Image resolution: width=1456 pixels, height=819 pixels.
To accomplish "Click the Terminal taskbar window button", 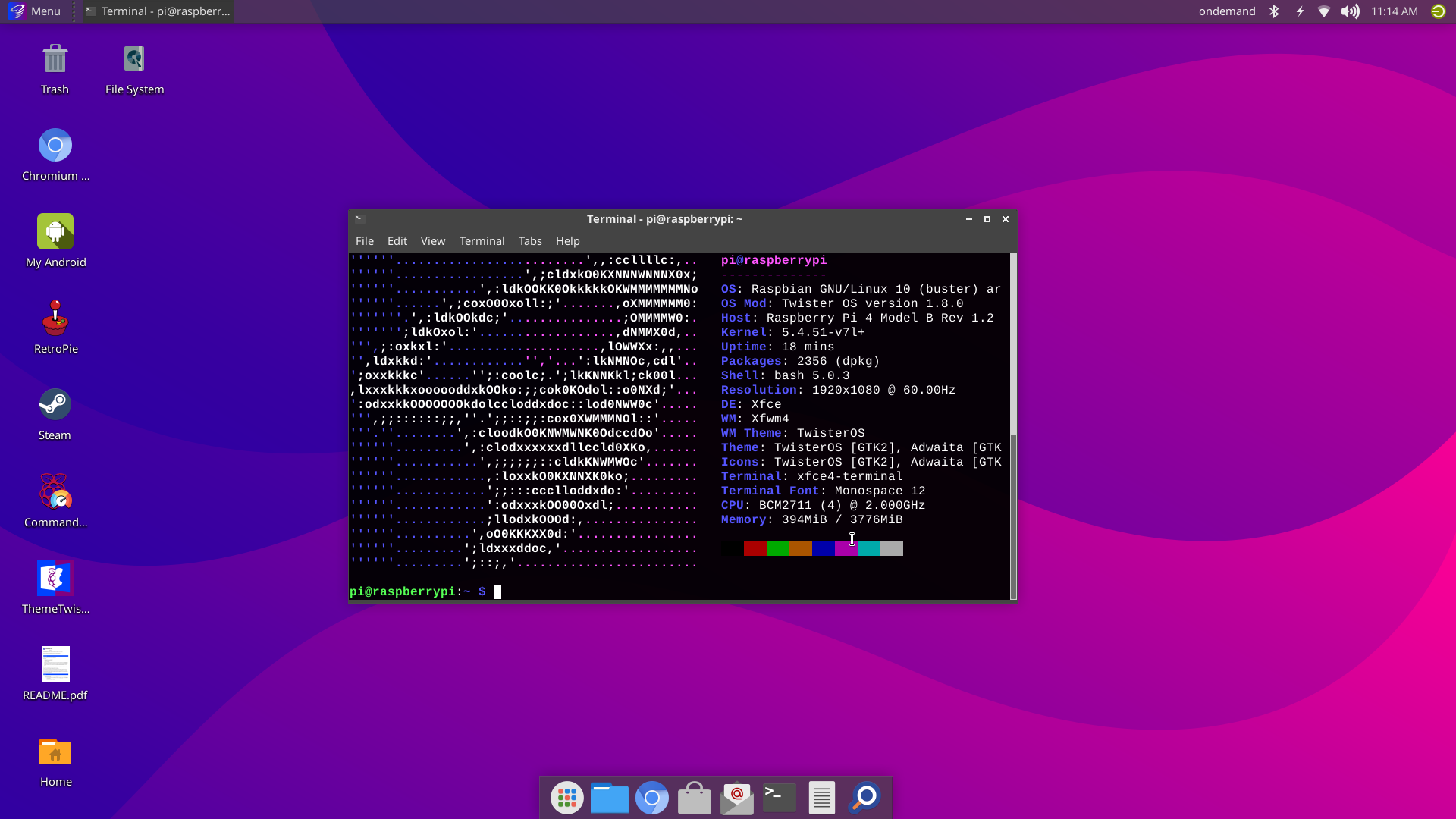I will pyautogui.click(x=158, y=11).
